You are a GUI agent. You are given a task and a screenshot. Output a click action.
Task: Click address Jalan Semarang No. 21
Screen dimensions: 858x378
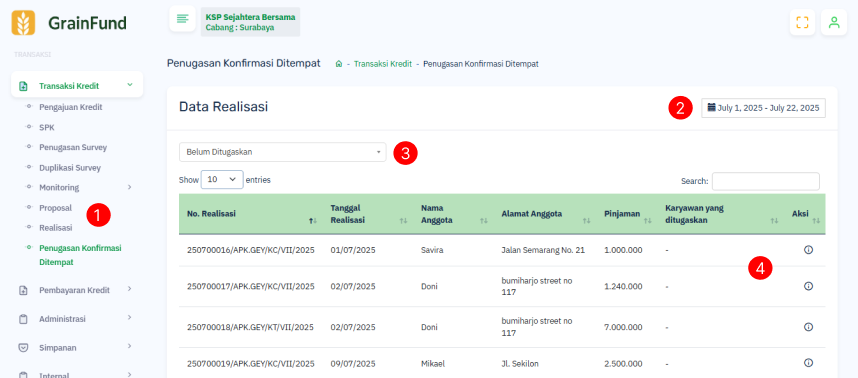[543, 250]
